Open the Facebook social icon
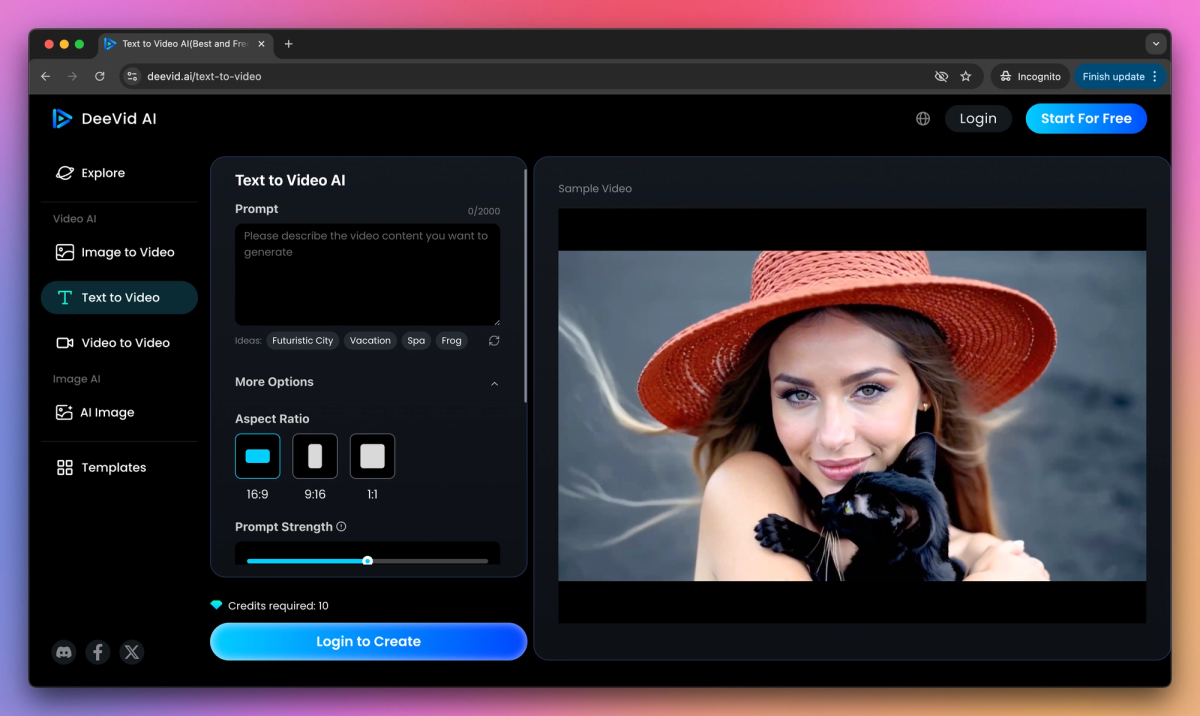This screenshot has height=716, width=1200. click(x=98, y=652)
